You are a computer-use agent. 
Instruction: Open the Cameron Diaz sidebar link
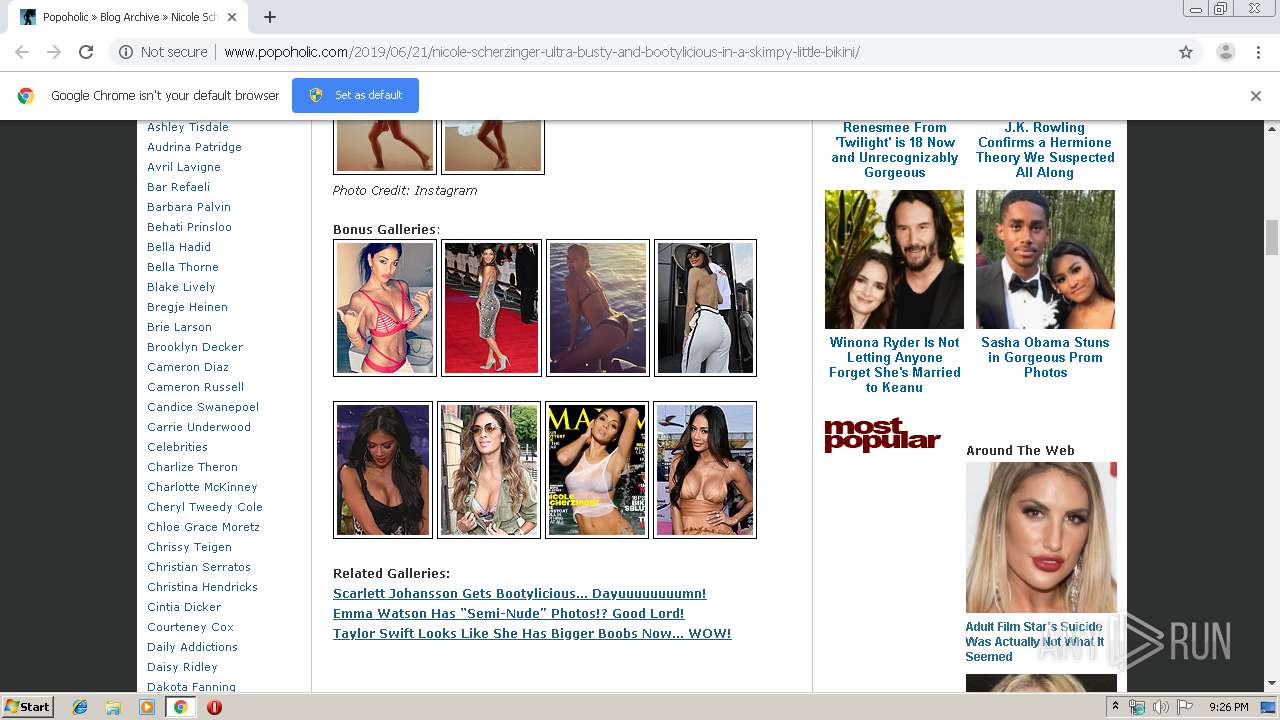coord(188,367)
